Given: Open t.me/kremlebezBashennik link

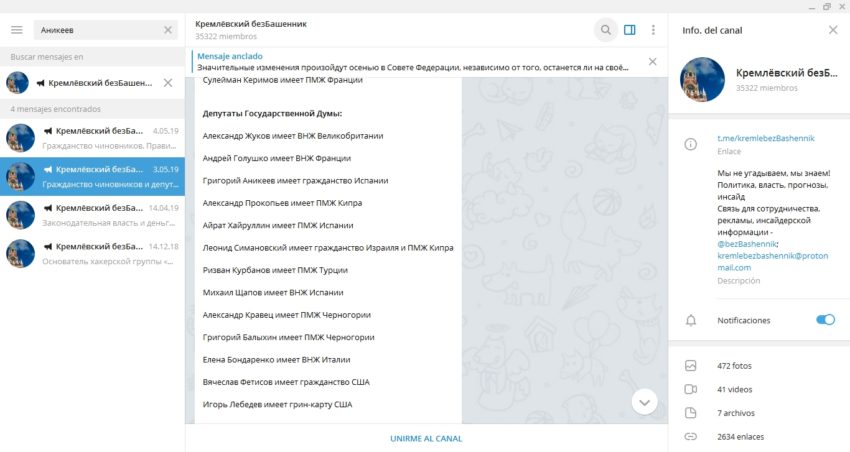Looking at the screenshot, I should (765, 138).
